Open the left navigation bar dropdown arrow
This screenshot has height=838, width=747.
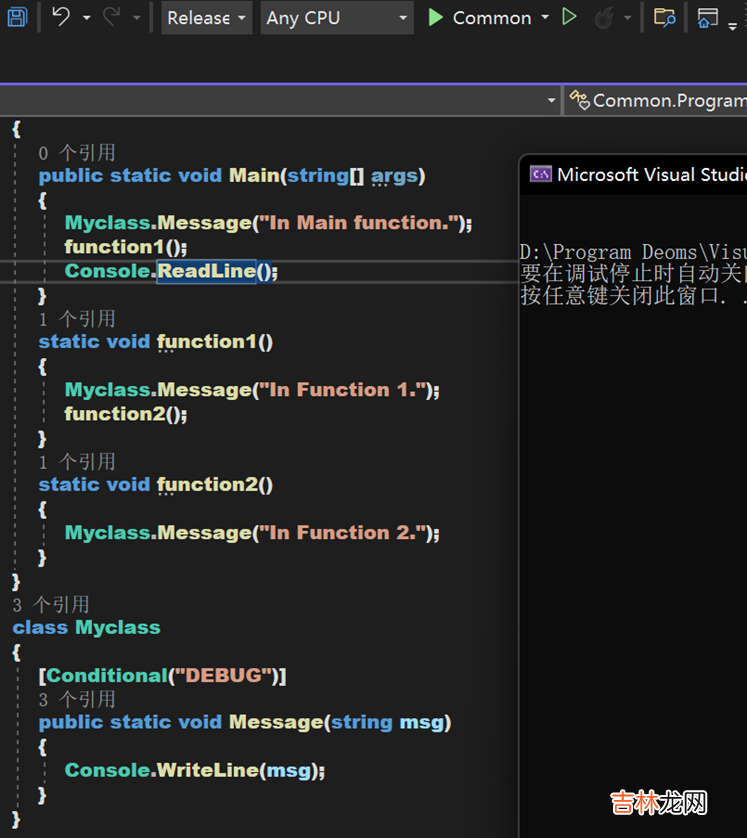point(551,100)
